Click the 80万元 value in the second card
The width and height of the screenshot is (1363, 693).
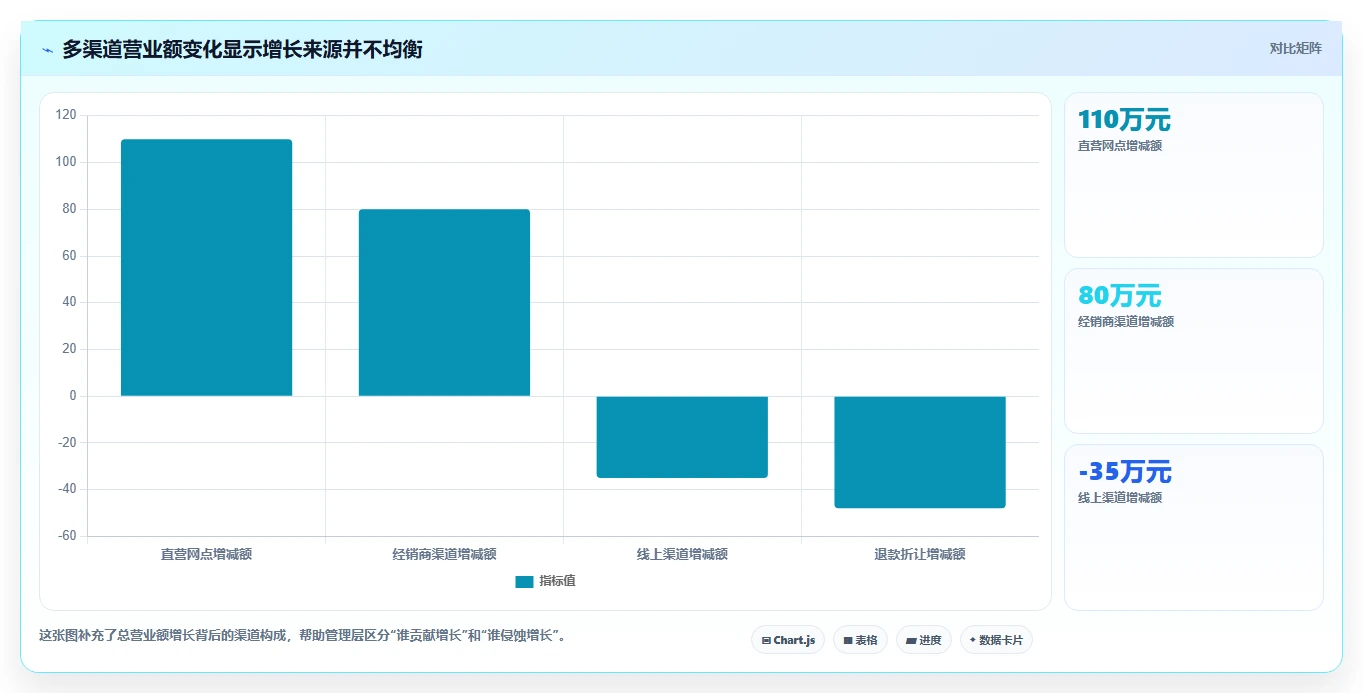(x=1119, y=296)
